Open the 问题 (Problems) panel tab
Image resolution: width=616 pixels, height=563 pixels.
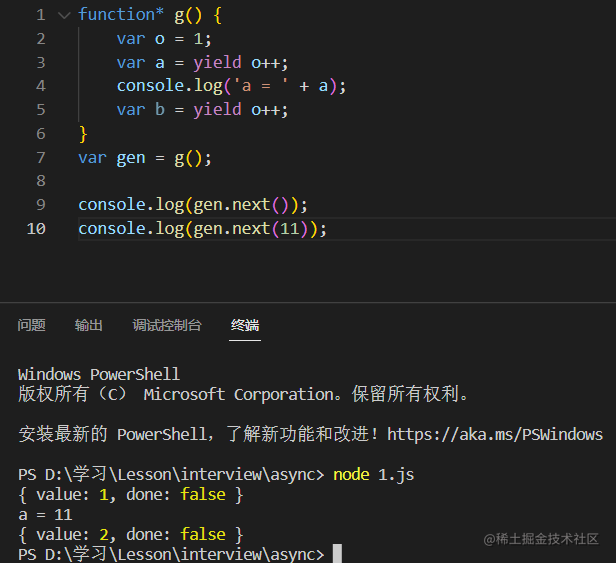click(31, 325)
